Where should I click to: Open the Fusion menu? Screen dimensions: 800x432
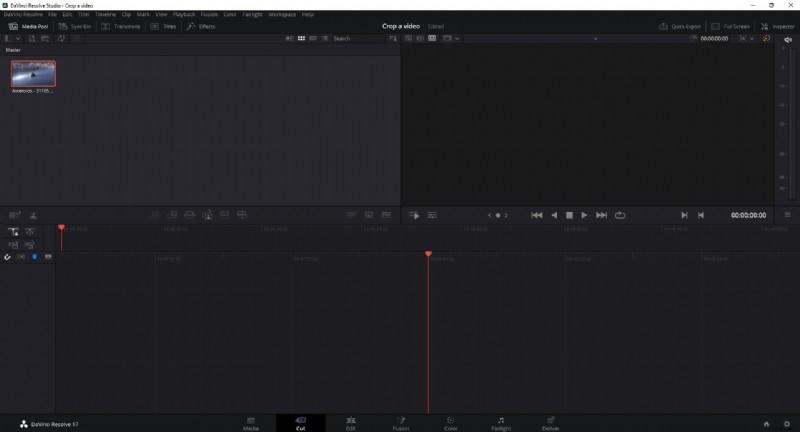pyautogui.click(x=209, y=14)
